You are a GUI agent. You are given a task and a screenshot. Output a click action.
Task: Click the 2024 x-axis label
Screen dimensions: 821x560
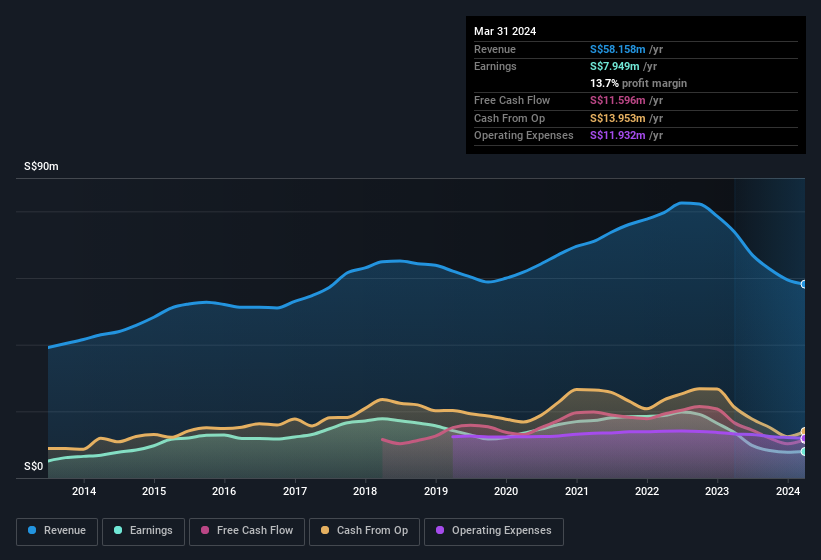[788, 491]
